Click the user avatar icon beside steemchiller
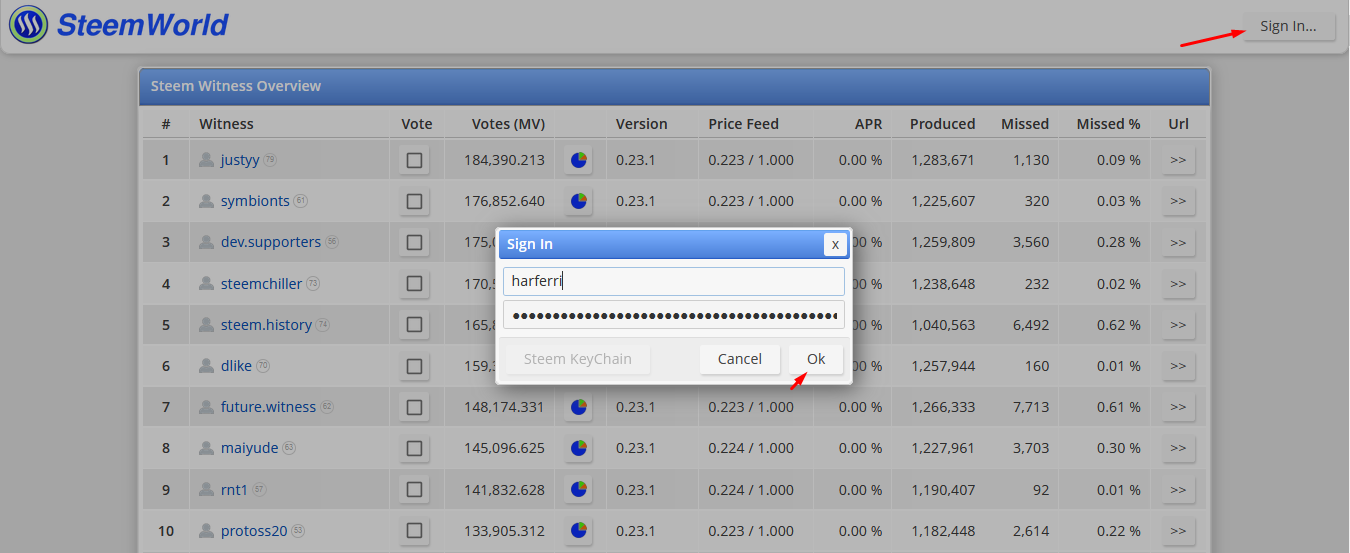The image size is (1350, 553). click(207, 283)
